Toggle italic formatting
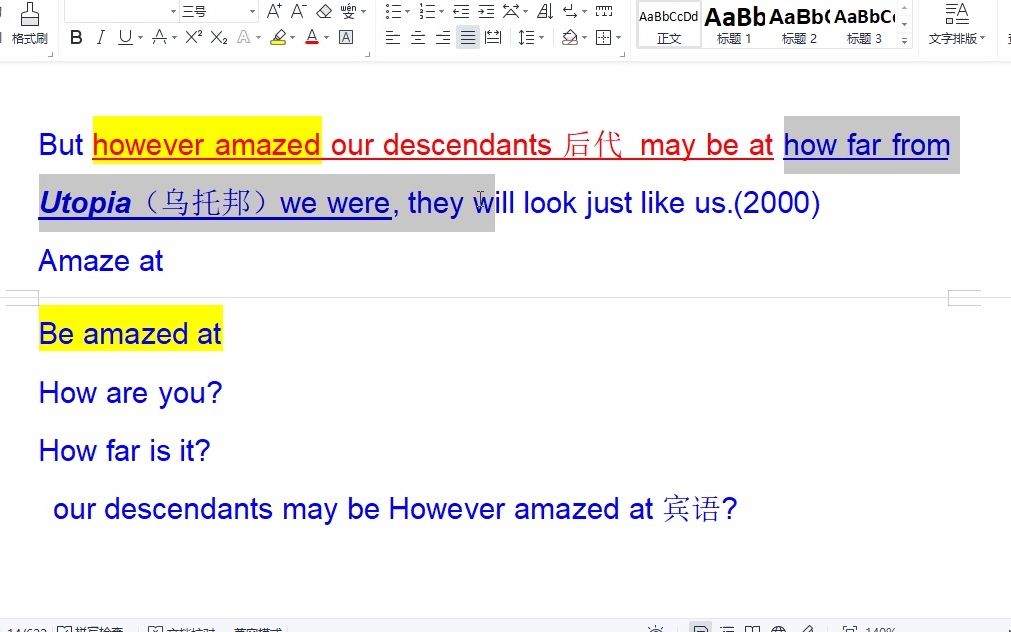 (100, 37)
